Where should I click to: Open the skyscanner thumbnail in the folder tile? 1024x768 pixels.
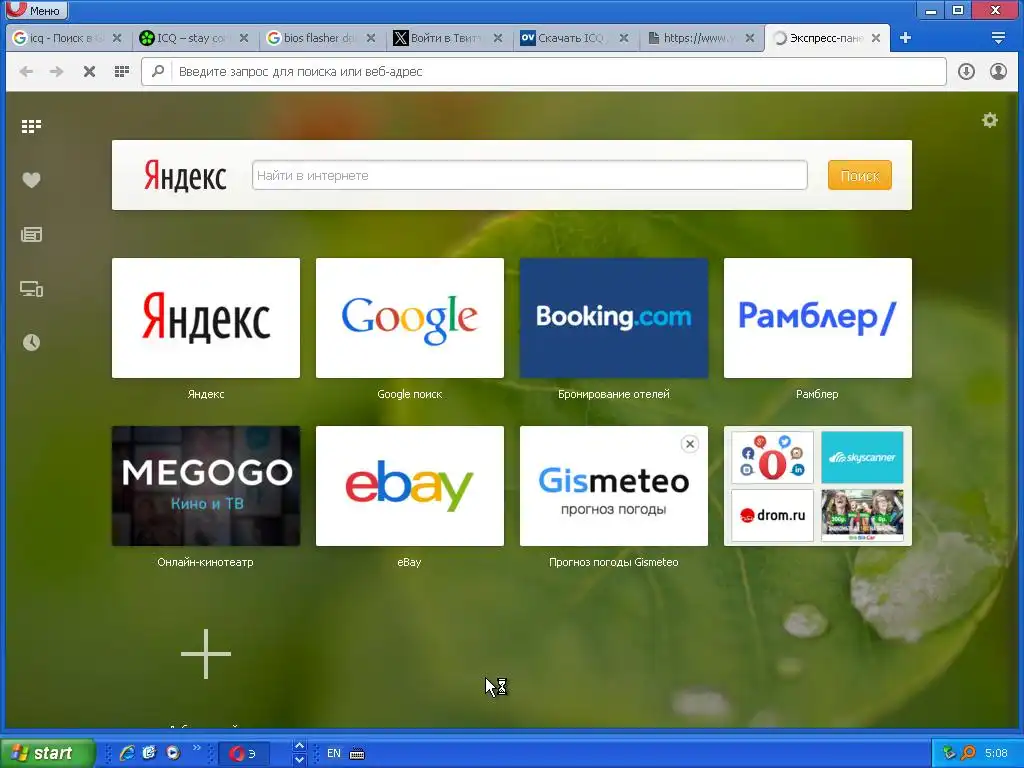[862, 457]
